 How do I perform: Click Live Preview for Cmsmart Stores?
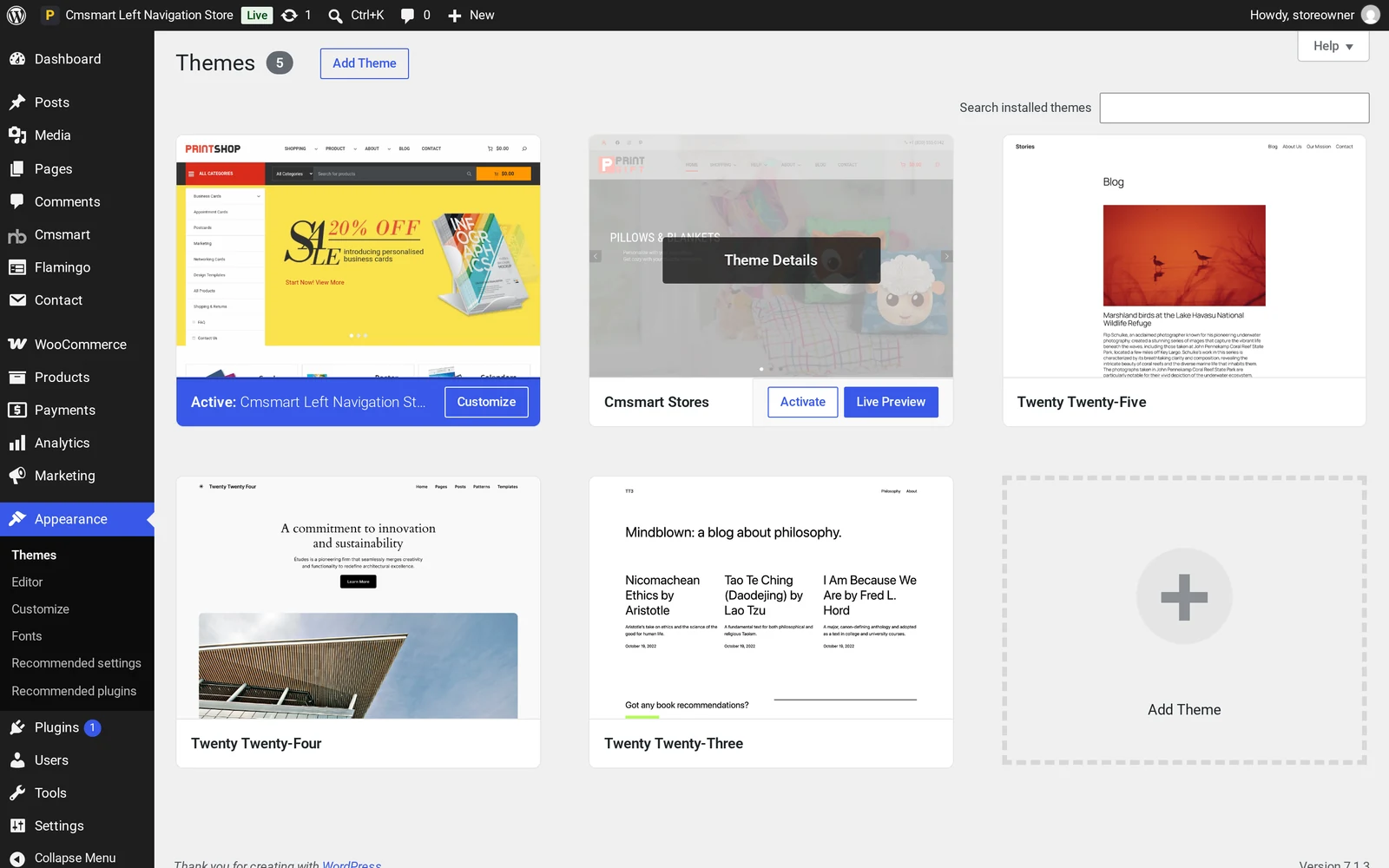[x=891, y=402]
